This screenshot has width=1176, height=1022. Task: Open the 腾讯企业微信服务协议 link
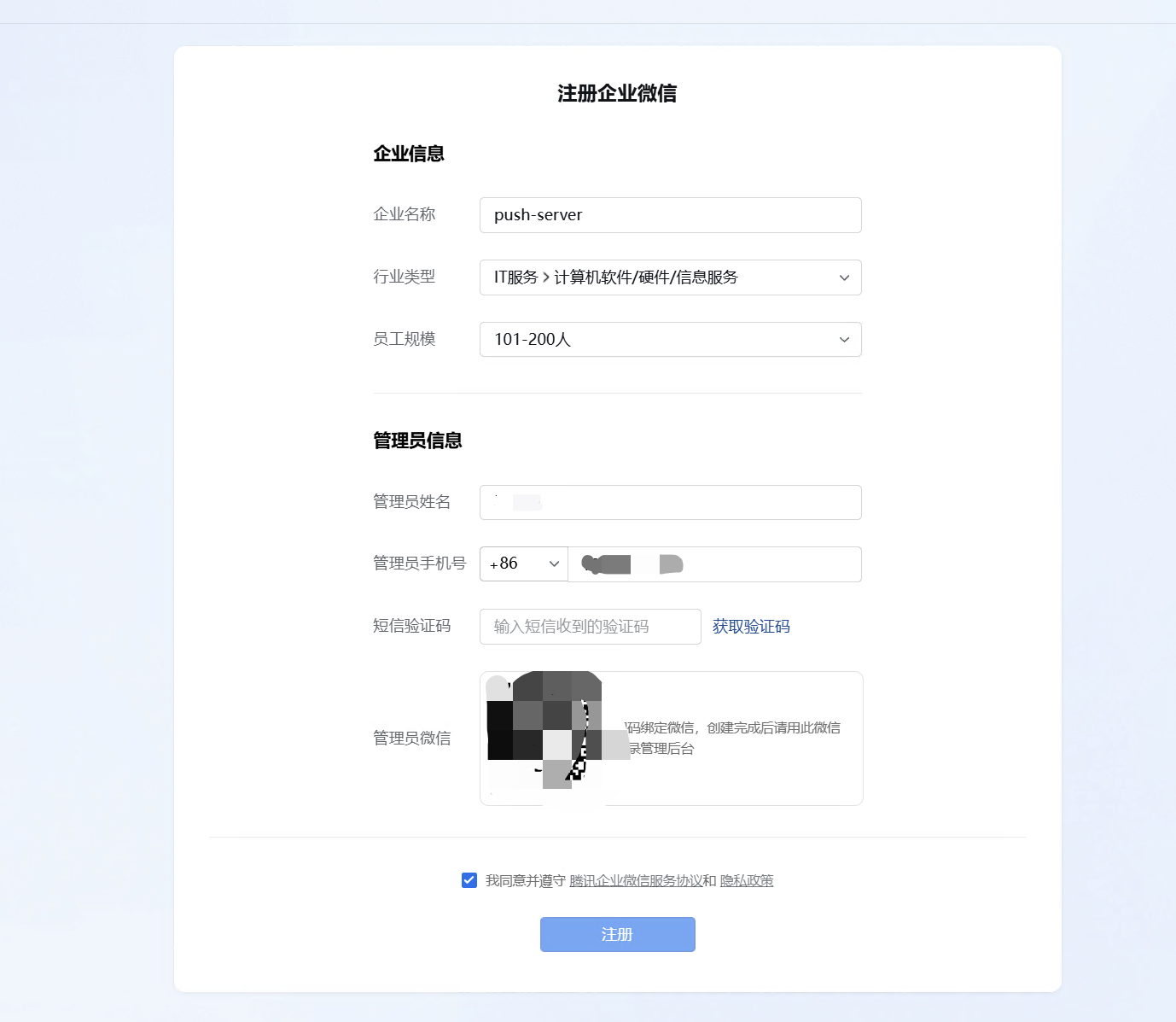[636, 880]
